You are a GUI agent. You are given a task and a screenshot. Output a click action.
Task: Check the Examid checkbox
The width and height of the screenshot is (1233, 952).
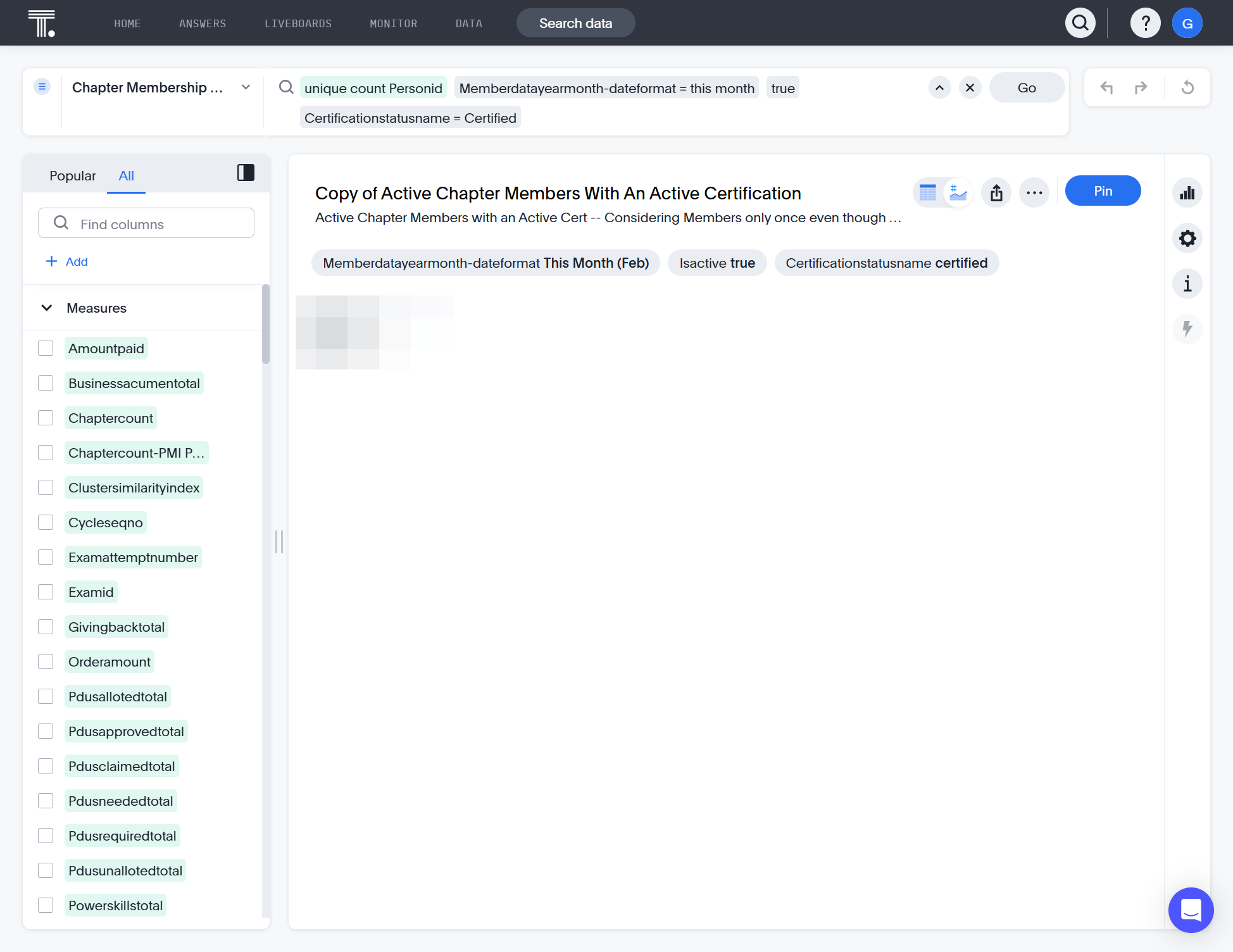point(46,592)
